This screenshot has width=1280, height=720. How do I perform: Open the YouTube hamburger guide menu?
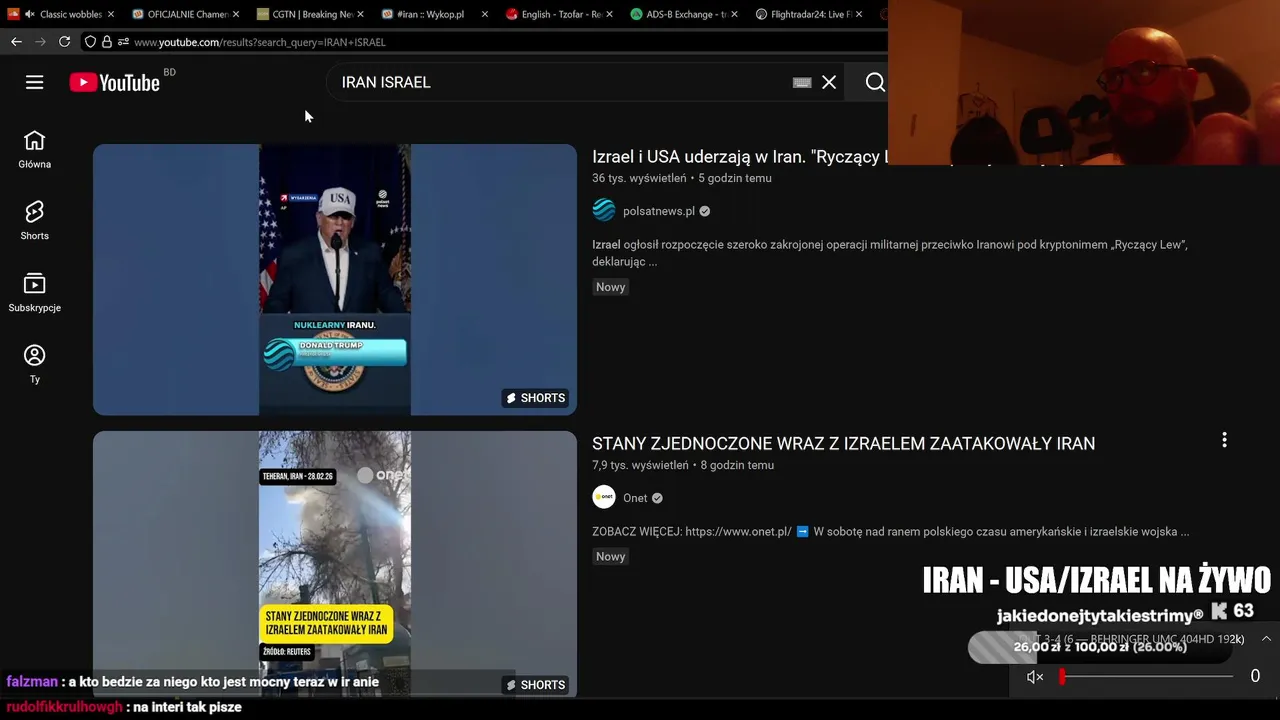click(35, 82)
